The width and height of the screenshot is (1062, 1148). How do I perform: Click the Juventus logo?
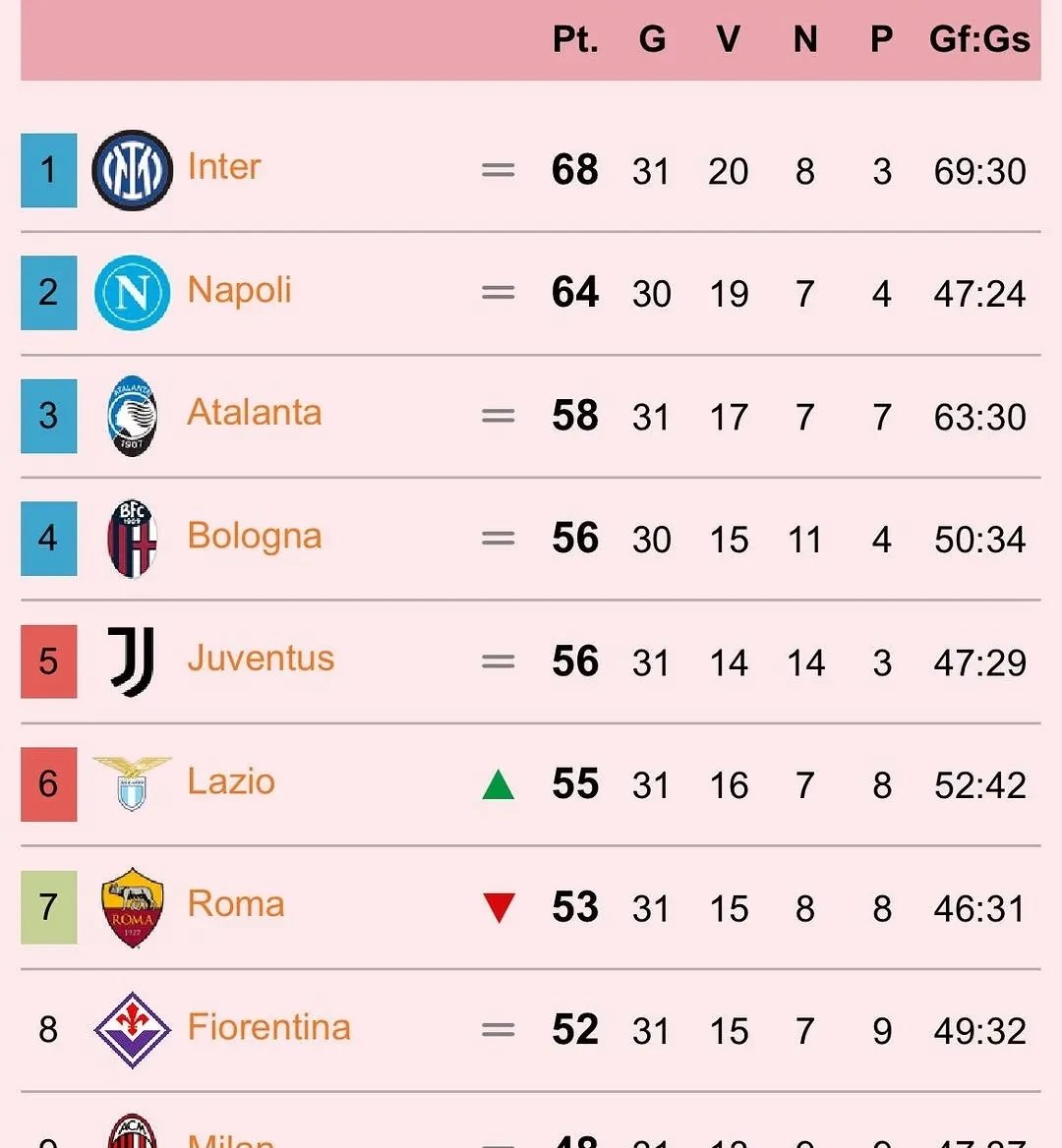(x=132, y=661)
